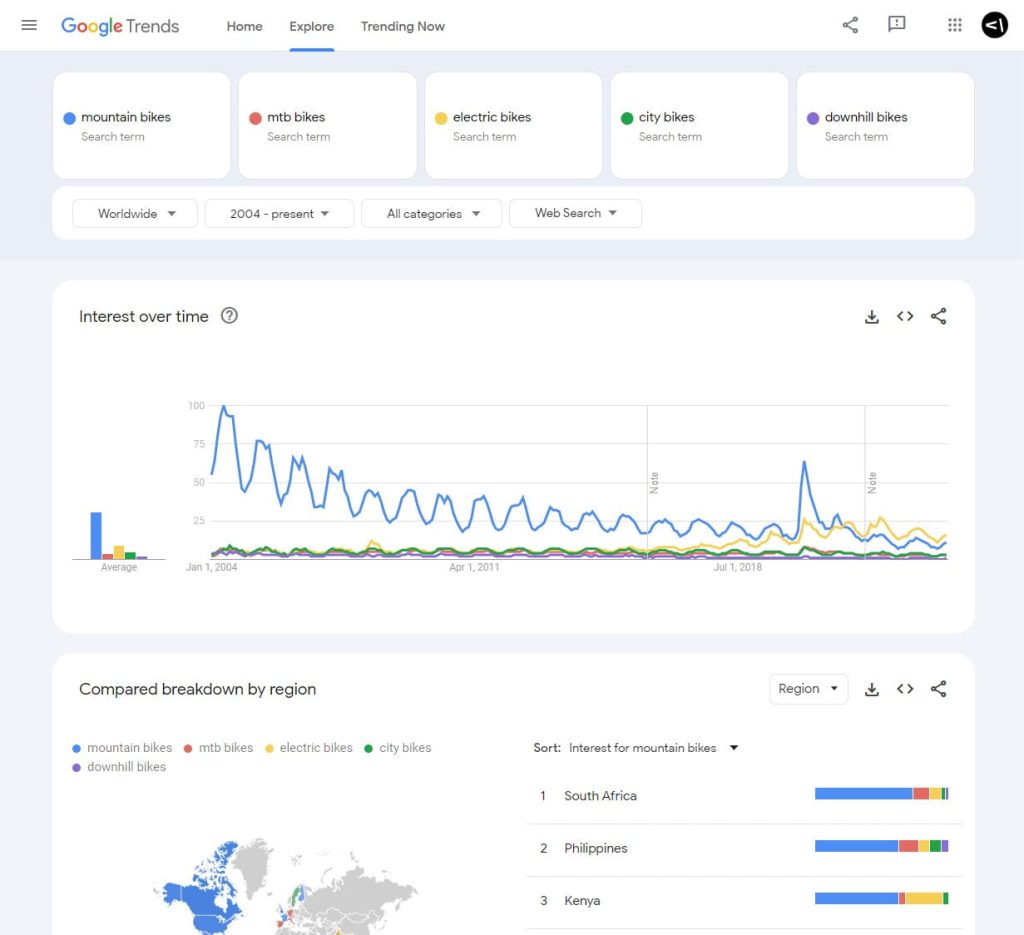
Task: Toggle the electric bikes legend entry
Action: 312,747
